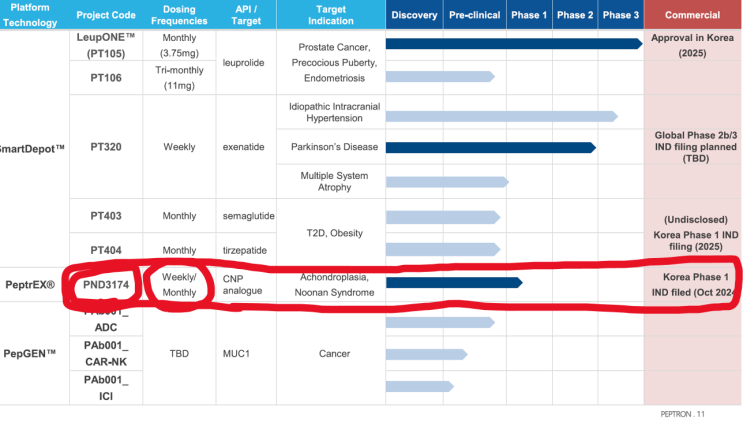Click the exenatide API cell
Image resolution: width=743 pixels, height=426 pixels.
[x=244, y=147]
